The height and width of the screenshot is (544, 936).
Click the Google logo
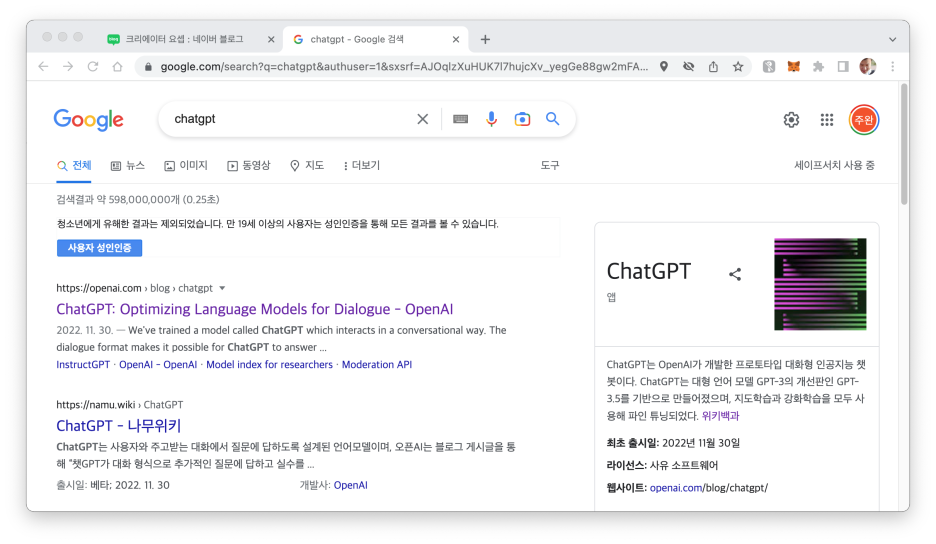coord(89,120)
